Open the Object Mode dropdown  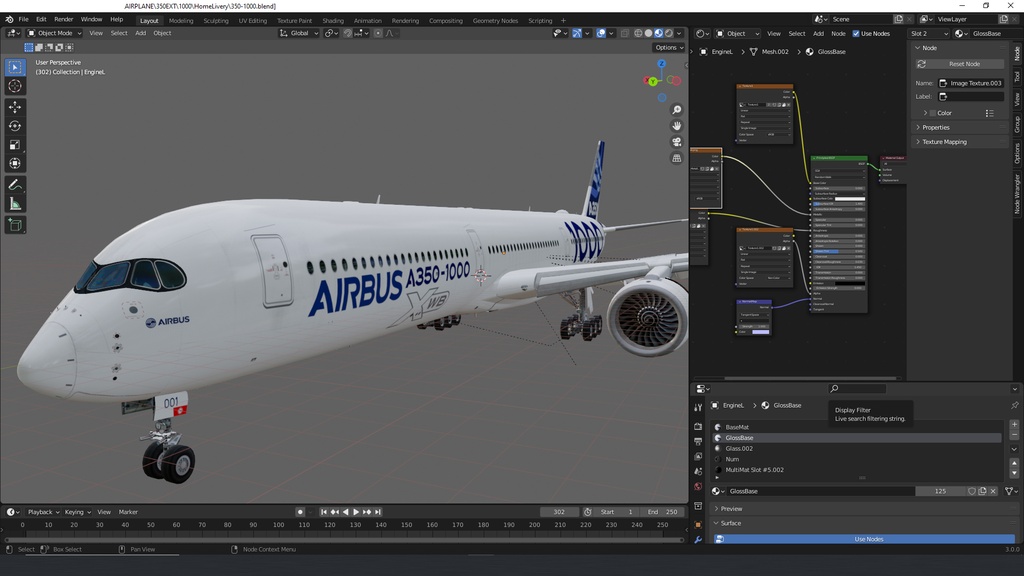56,33
